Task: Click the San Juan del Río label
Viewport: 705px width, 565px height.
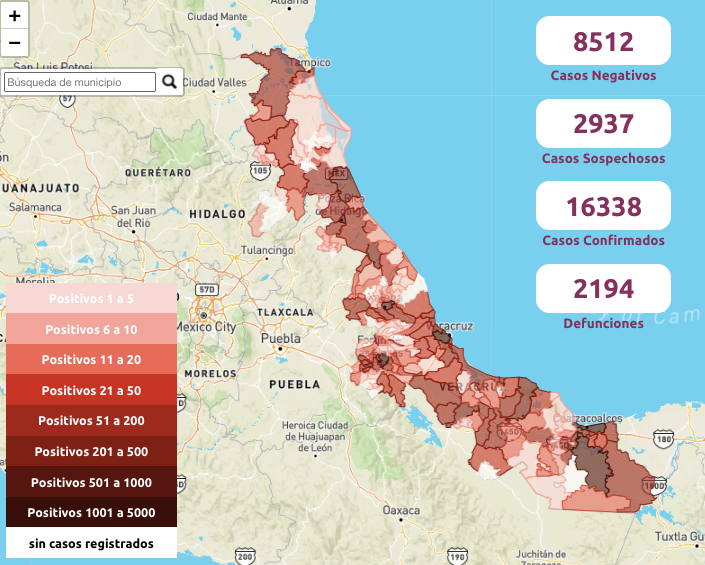Action: 134,217
